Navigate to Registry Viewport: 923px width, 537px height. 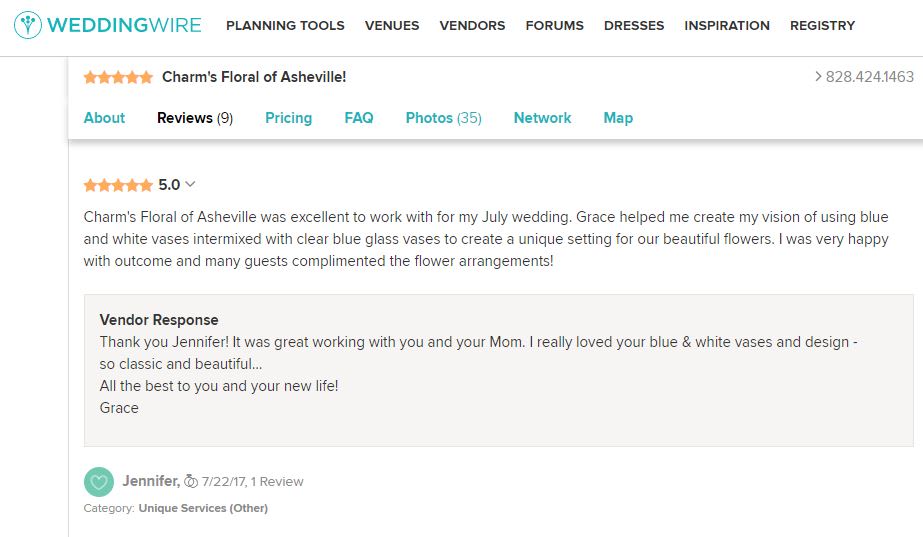(822, 25)
